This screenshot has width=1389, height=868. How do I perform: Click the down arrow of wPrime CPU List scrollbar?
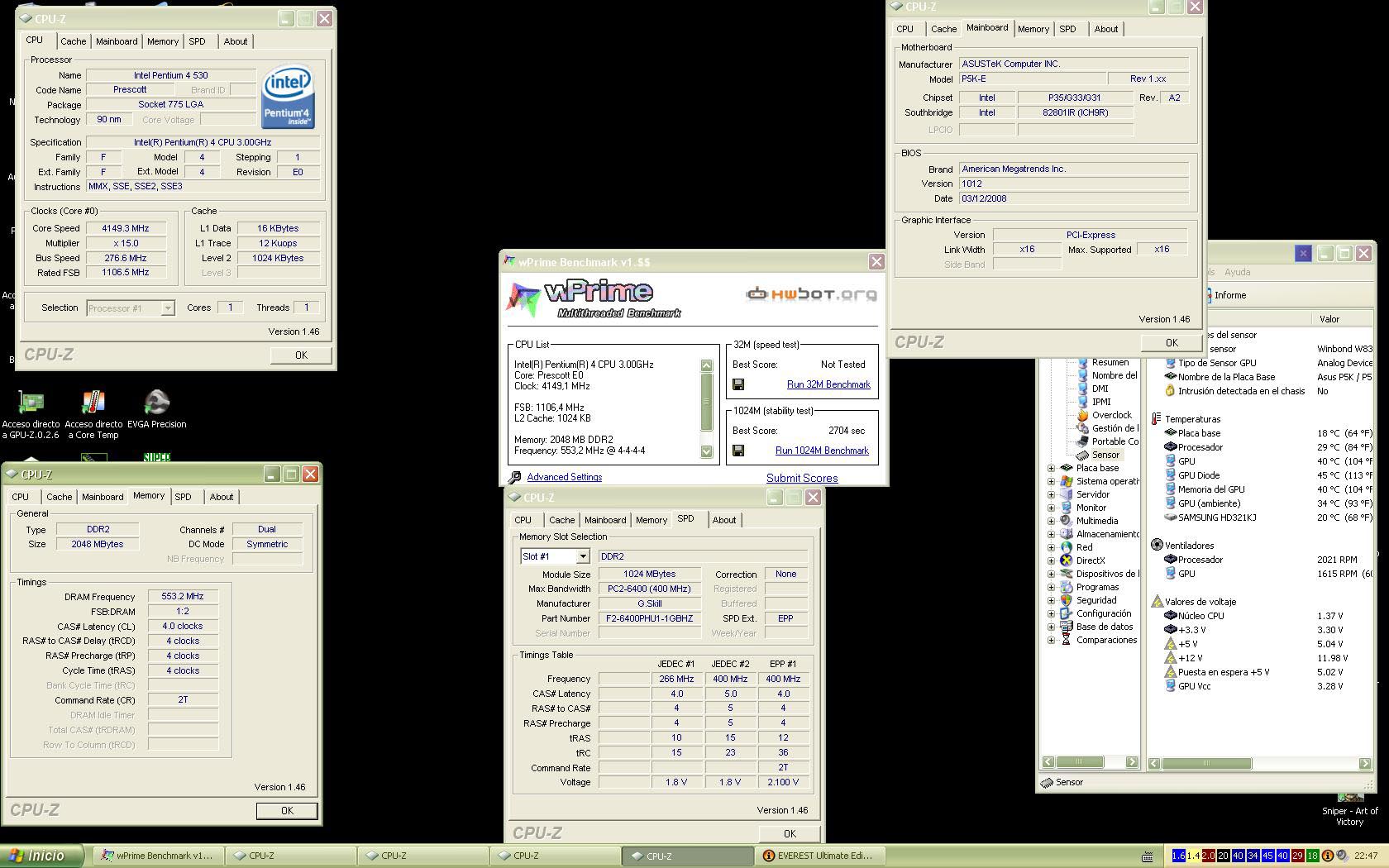click(706, 451)
